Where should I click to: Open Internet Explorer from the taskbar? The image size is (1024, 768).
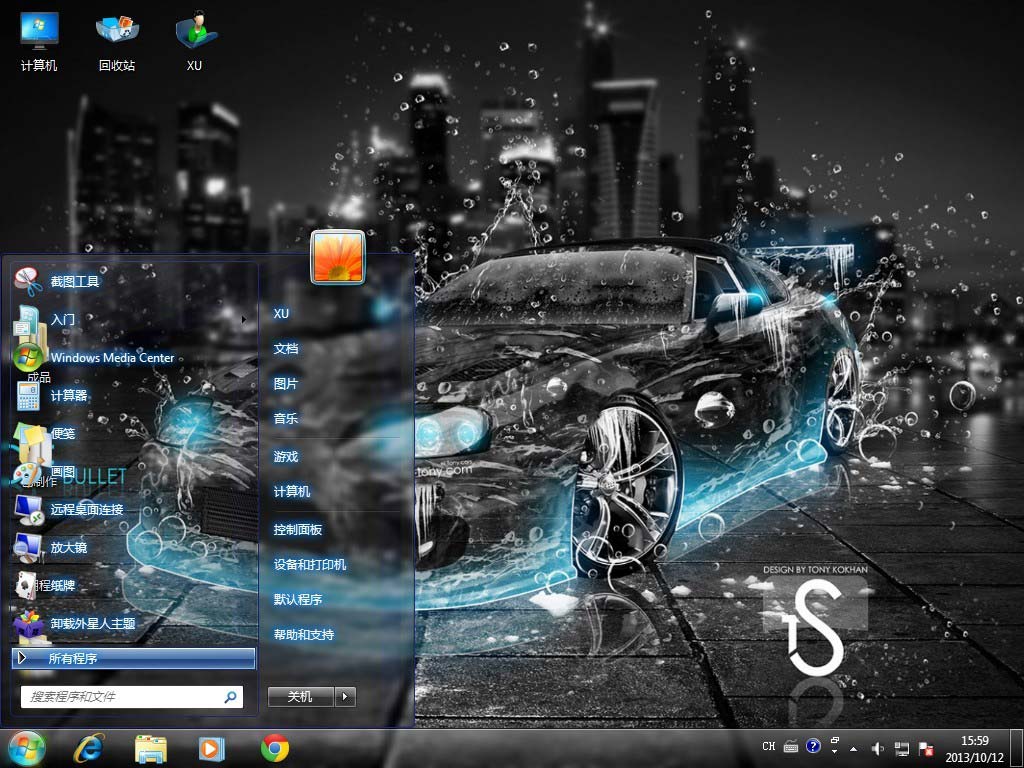click(x=90, y=747)
